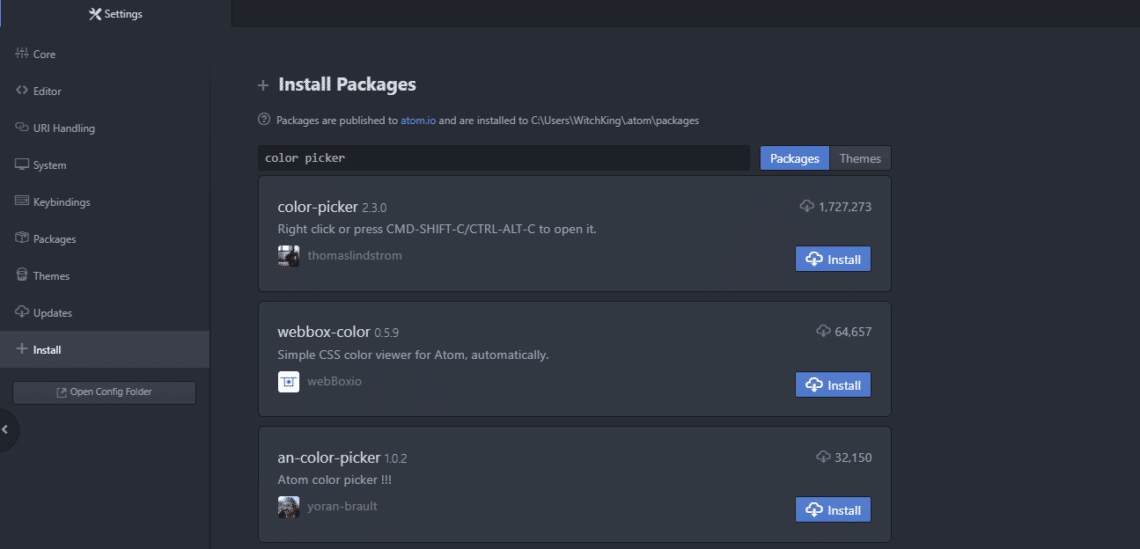The width and height of the screenshot is (1140, 549).
Task: Open the Updates section
Action: point(105,313)
